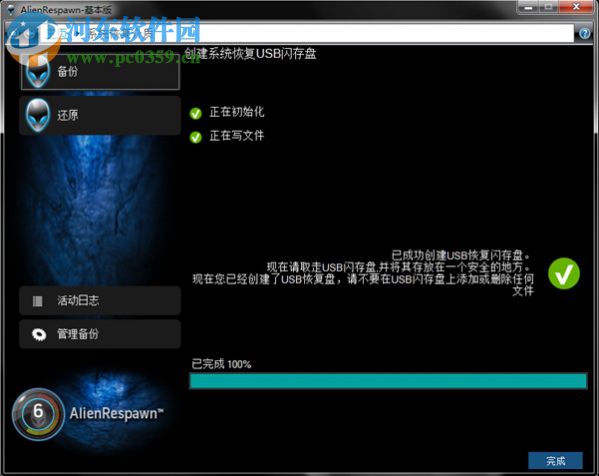Click the green checkmark beside 正在初始化

[196, 113]
